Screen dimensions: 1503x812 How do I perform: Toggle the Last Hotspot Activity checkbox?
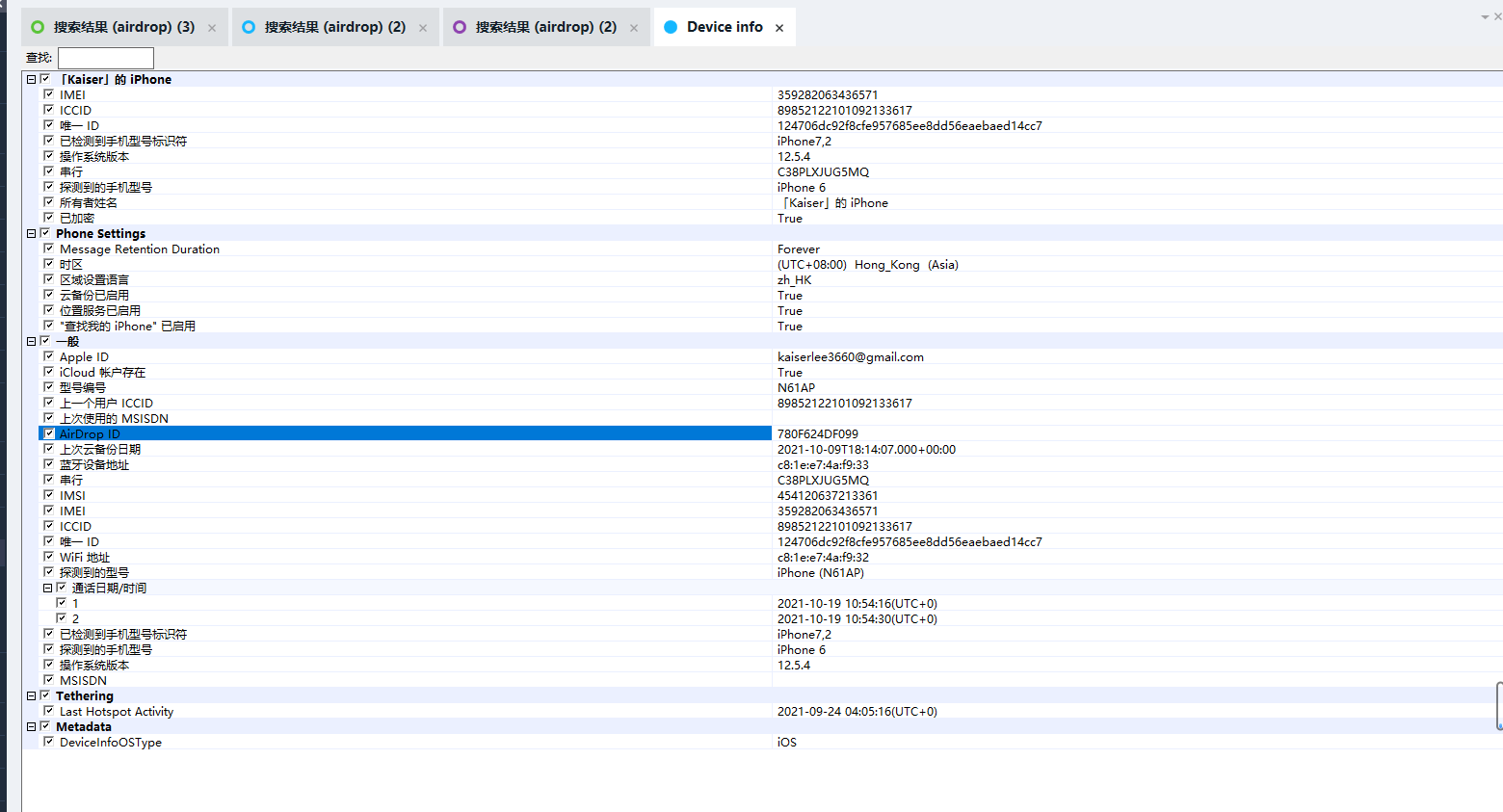pyautogui.click(x=48, y=711)
